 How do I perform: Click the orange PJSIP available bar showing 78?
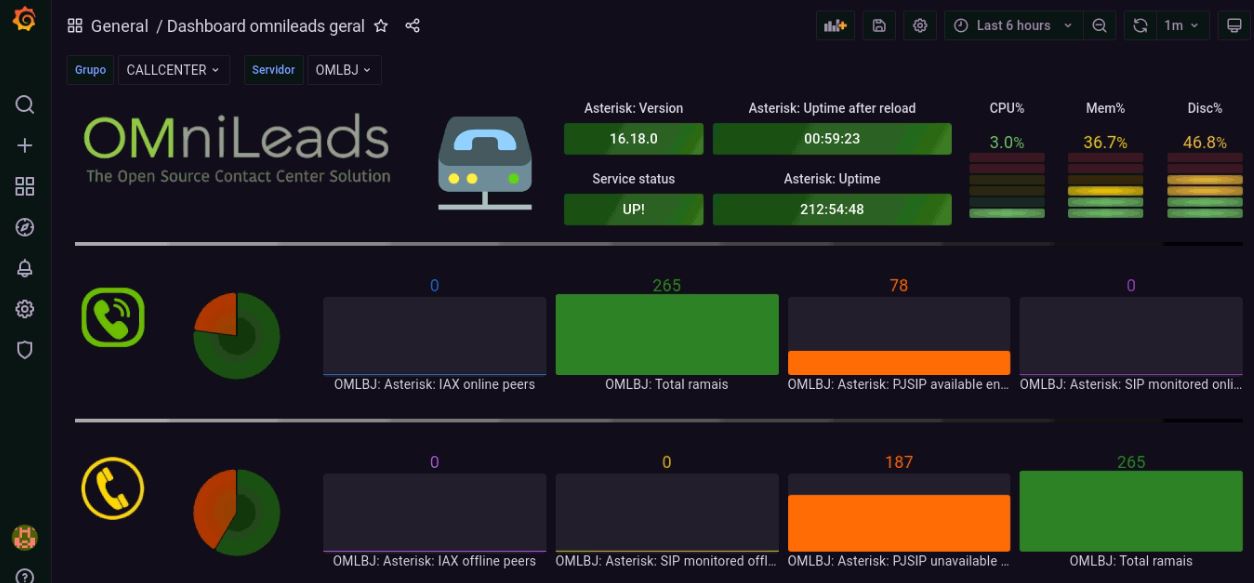pos(899,363)
